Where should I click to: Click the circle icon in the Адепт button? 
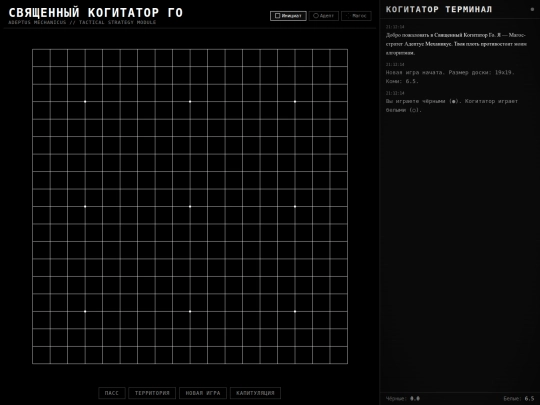pyautogui.click(x=315, y=16)
